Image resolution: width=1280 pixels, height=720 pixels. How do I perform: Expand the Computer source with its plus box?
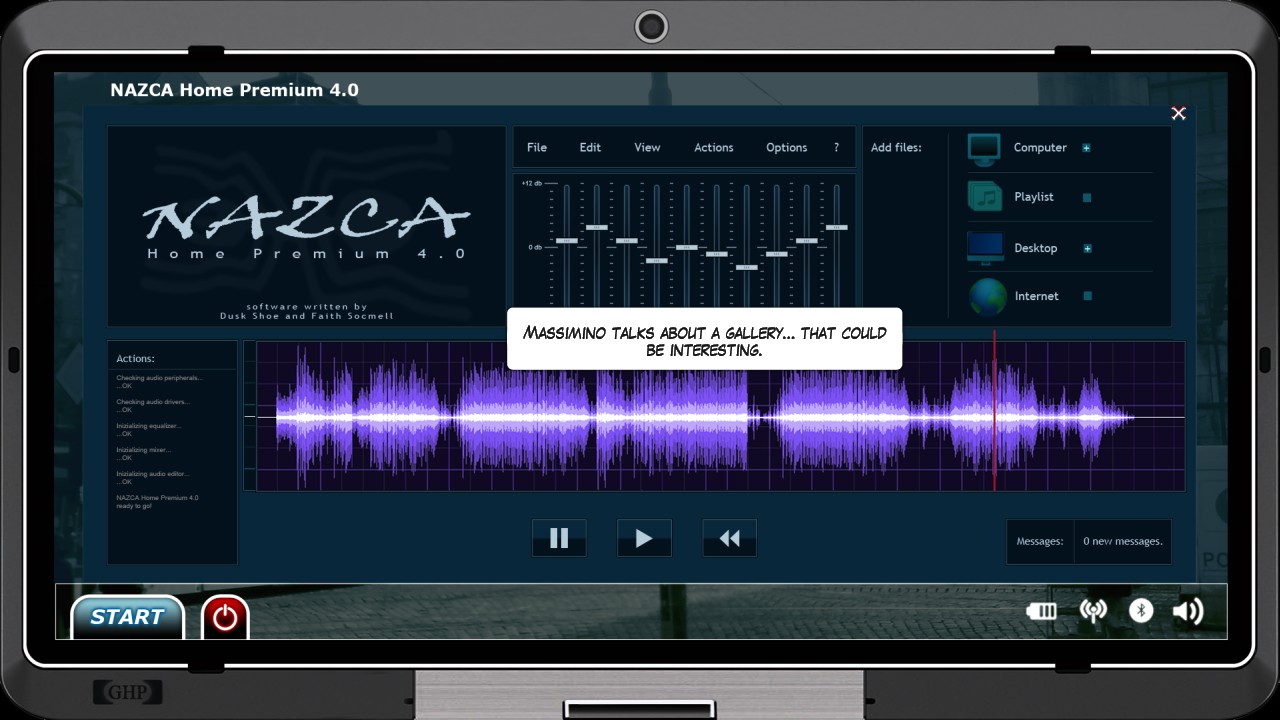click(x=1086, y=148)
